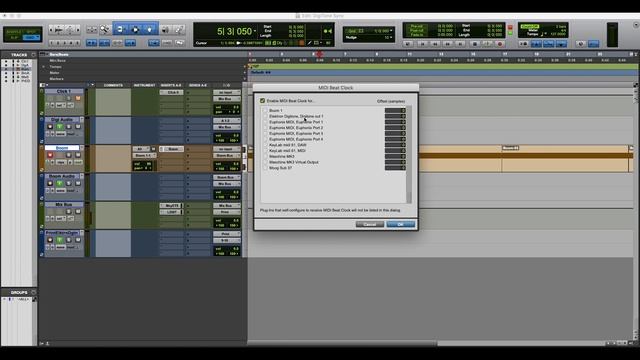This screenshot has width=640, height=360.
Task: Click the Comments column header
Action: click(x=113, y=85)
